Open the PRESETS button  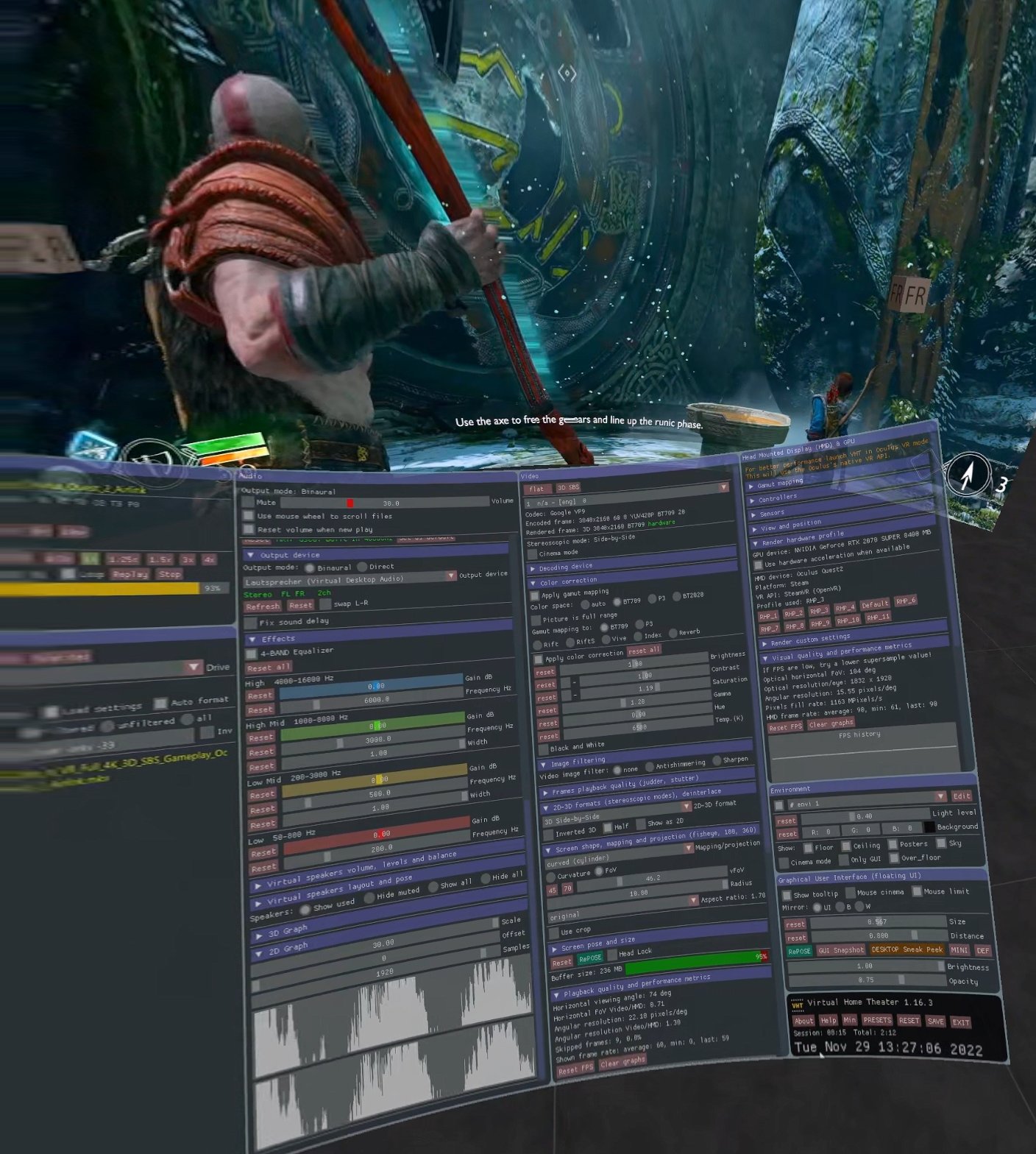(x=876, y=1020)
